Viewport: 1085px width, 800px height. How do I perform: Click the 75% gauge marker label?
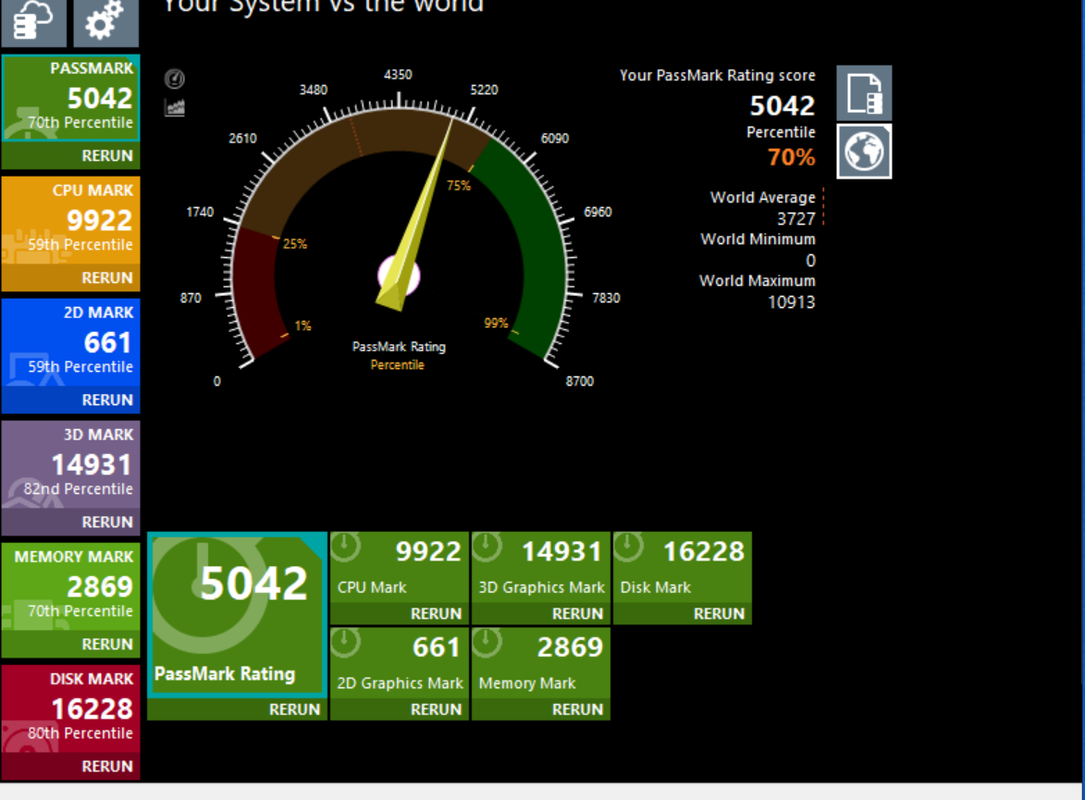pos(458,185)
